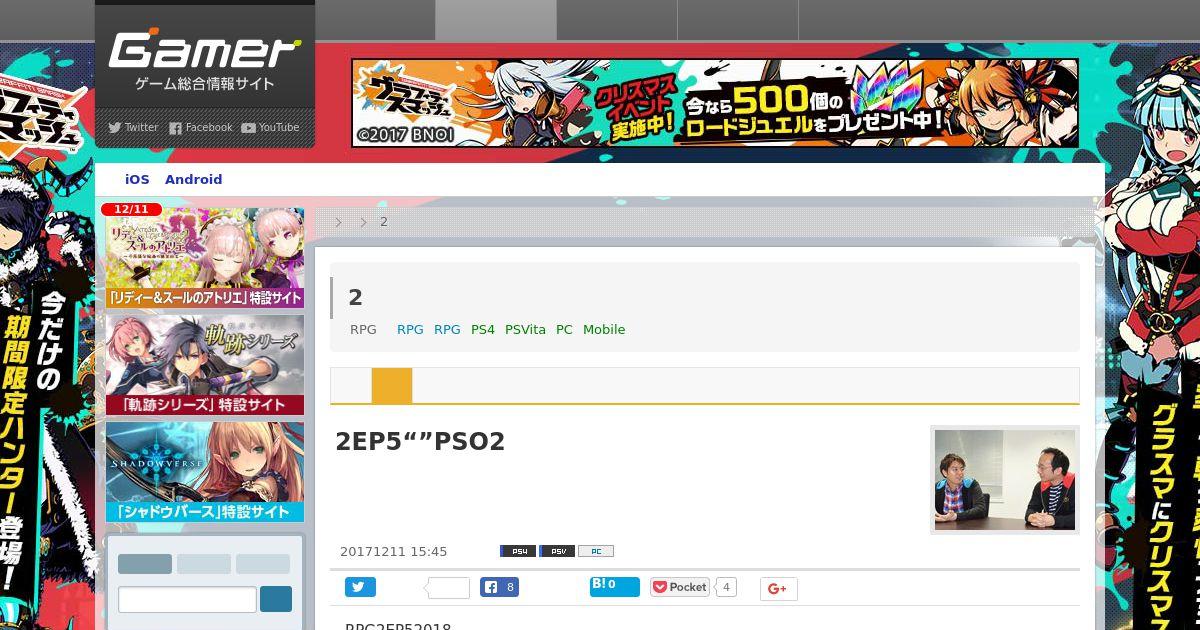Open the Shadowverse special site banner
This screenshot has width=1200, height=630.
[x=205, y=472]
